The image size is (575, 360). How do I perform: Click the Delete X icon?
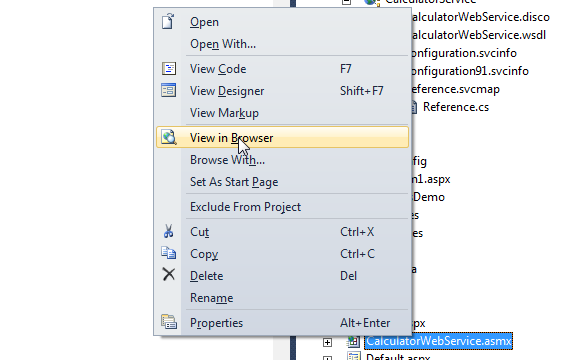(x=169, y=274)
